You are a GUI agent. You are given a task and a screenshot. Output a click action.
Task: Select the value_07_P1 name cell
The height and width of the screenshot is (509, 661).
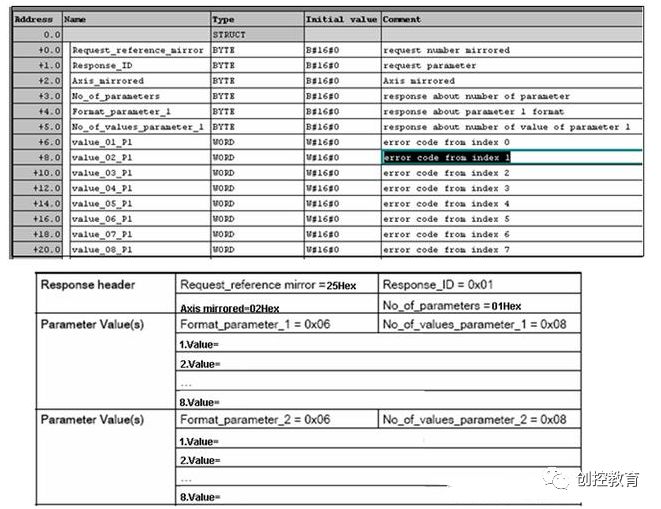pyautogui.click(x=140, y=234)
